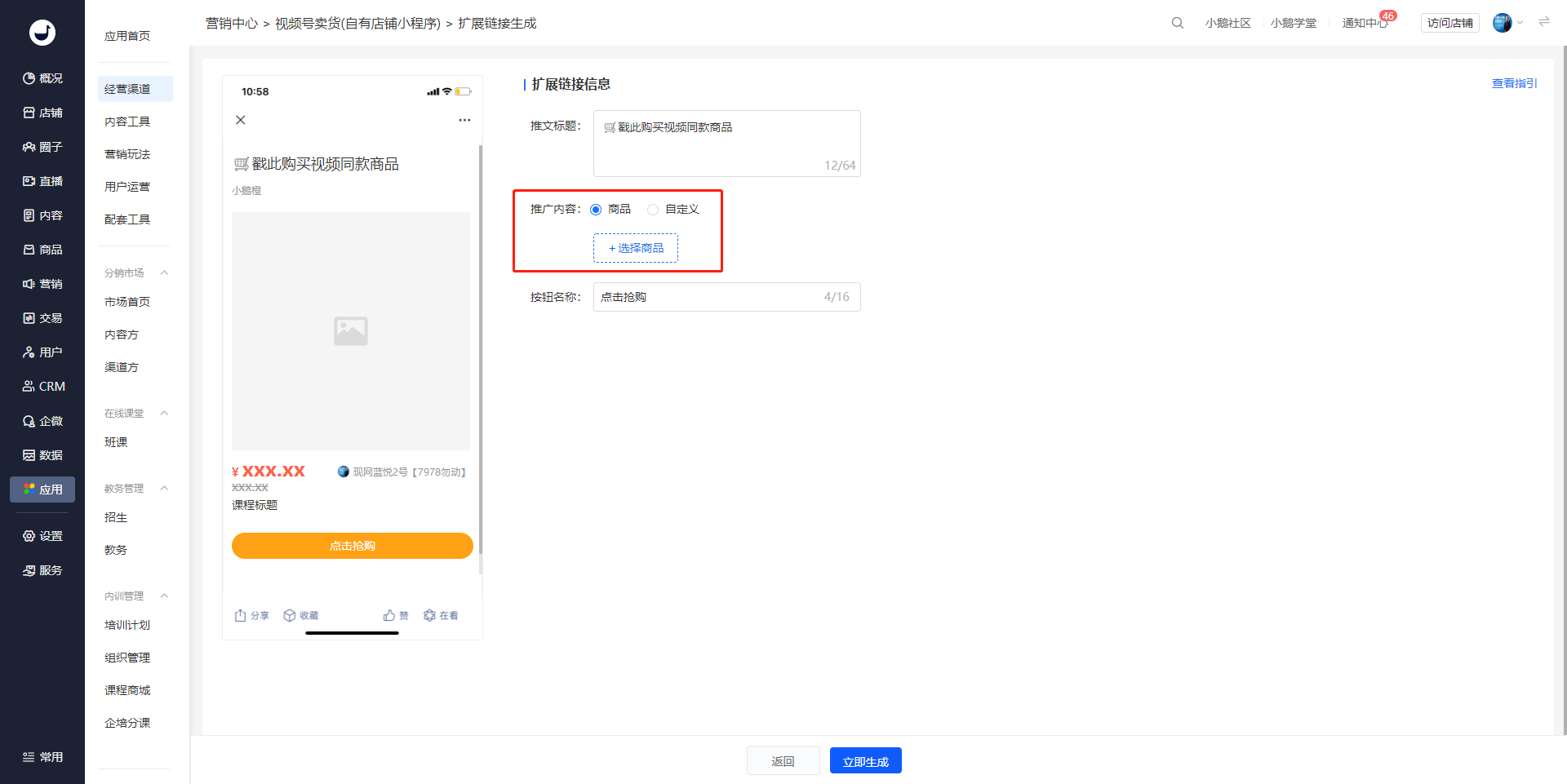Image resolution: width=1567 pixels, height=784 pixels.
Task: Click the 分享 share icon in preview
Action: [241, 615]
